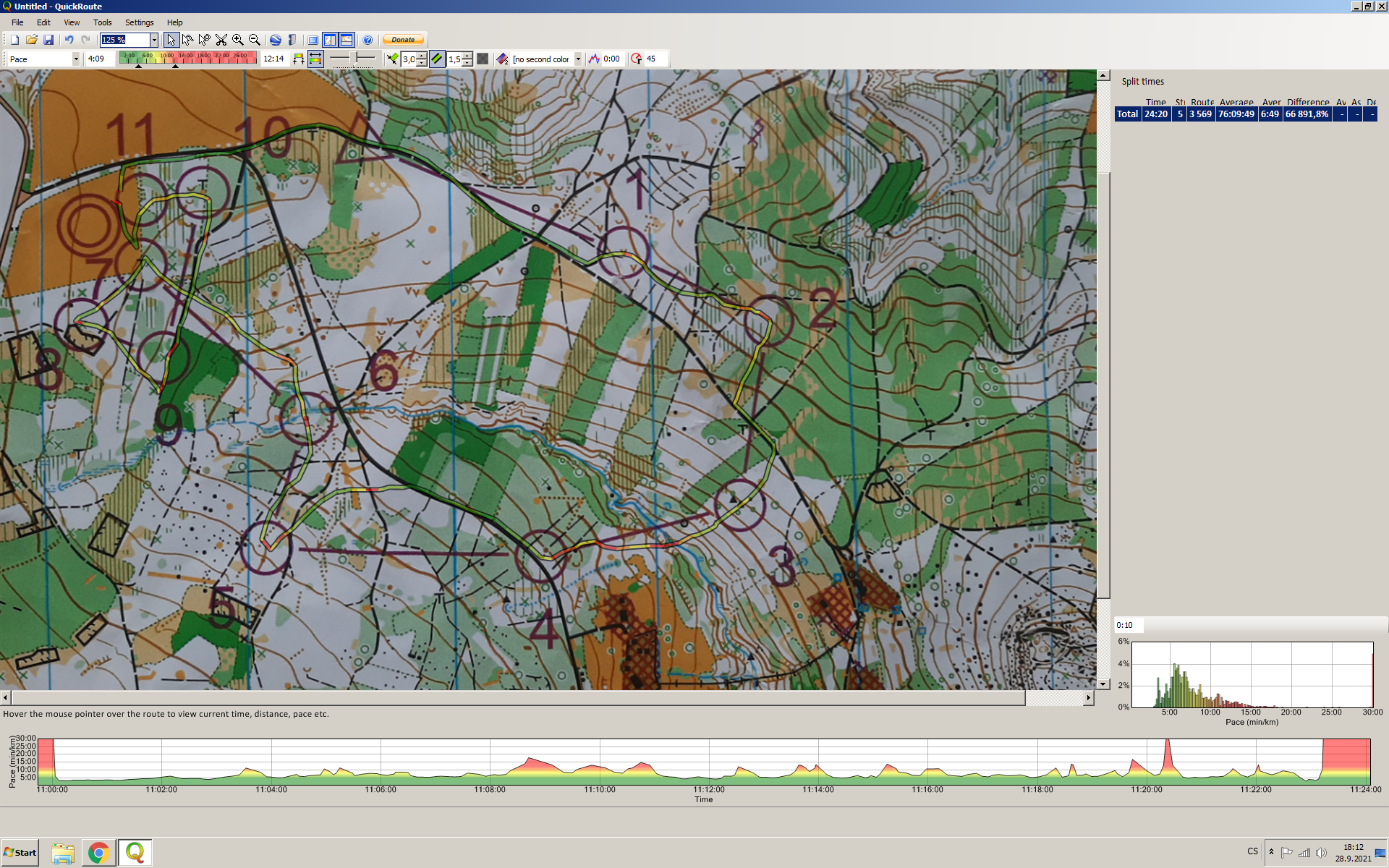Zoom out with the magnifier minus icon
Image resolution: width=1389 pixels, height=868 pixels.
(x=255, y=40)
